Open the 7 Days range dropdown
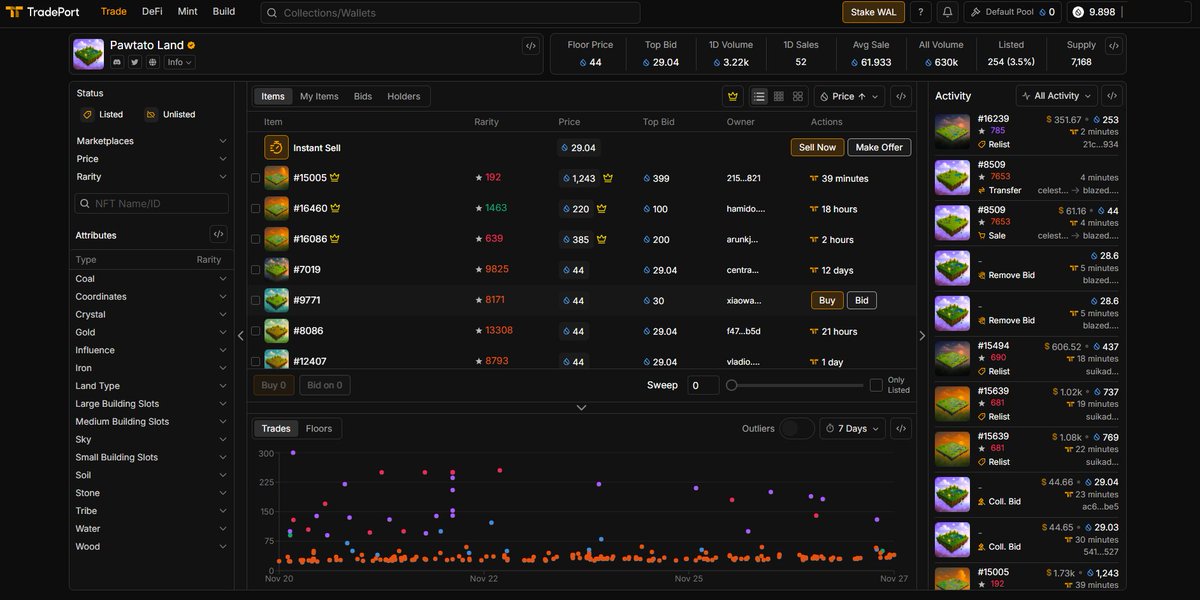 (x=853, y=428)
